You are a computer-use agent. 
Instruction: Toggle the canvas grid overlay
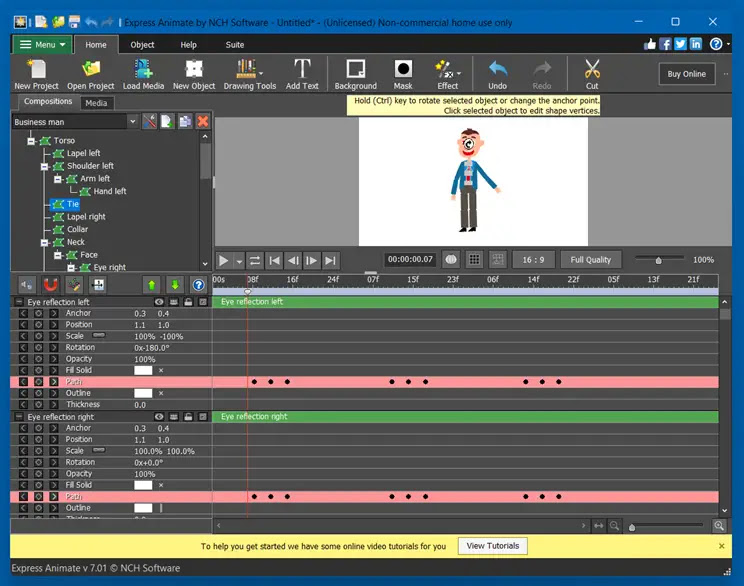474,260
